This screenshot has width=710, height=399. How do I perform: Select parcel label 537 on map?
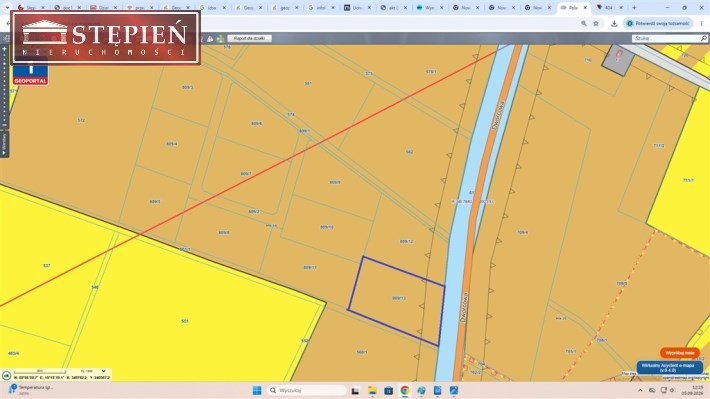[x=47, y=265]
